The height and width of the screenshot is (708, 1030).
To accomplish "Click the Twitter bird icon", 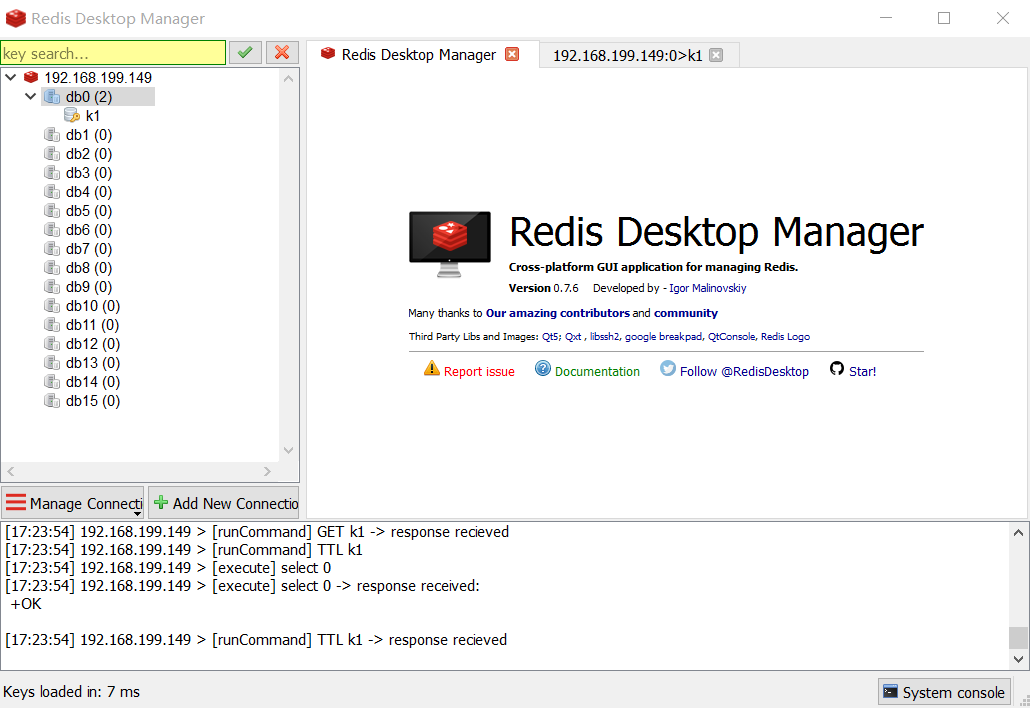I will (x=667, y=368).
